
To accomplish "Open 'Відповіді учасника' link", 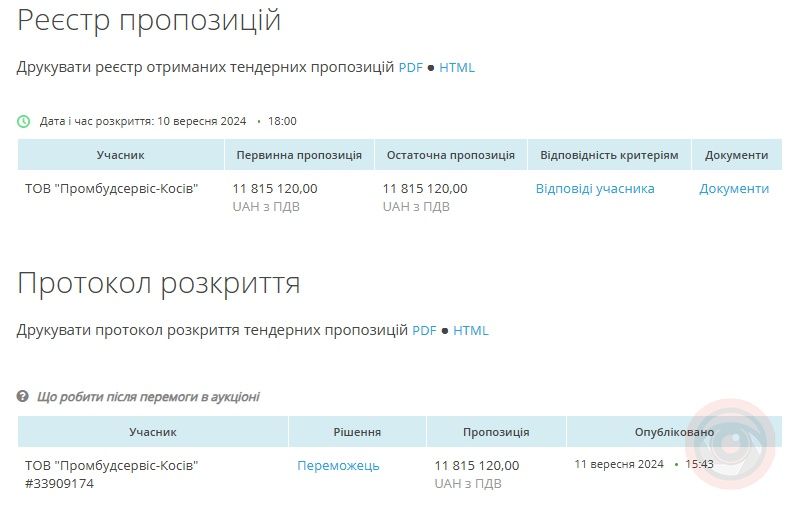I will pyautogui.click(x=595, y=189).
